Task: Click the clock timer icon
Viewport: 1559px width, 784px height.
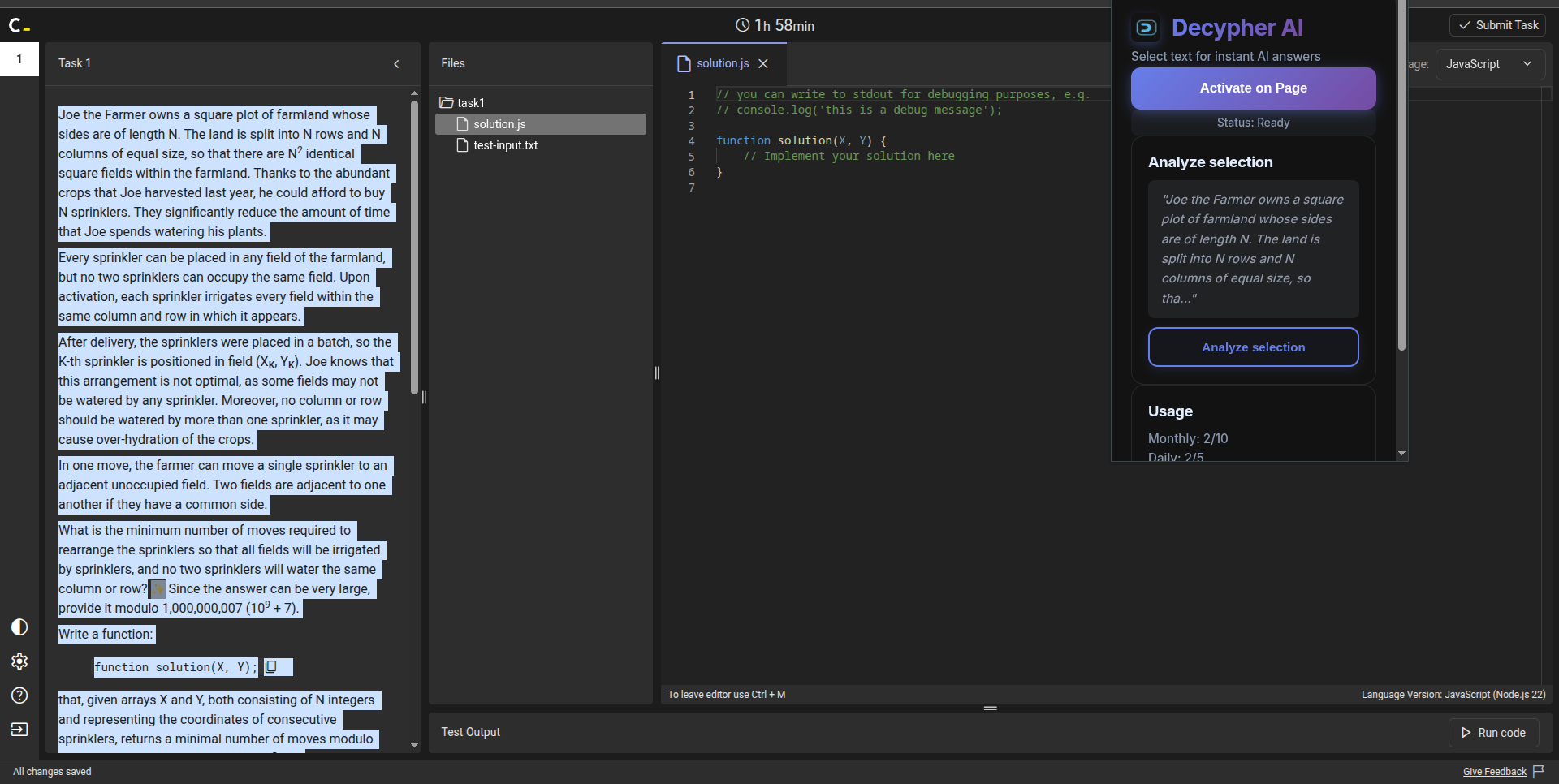Action: (x=742, y=25)
